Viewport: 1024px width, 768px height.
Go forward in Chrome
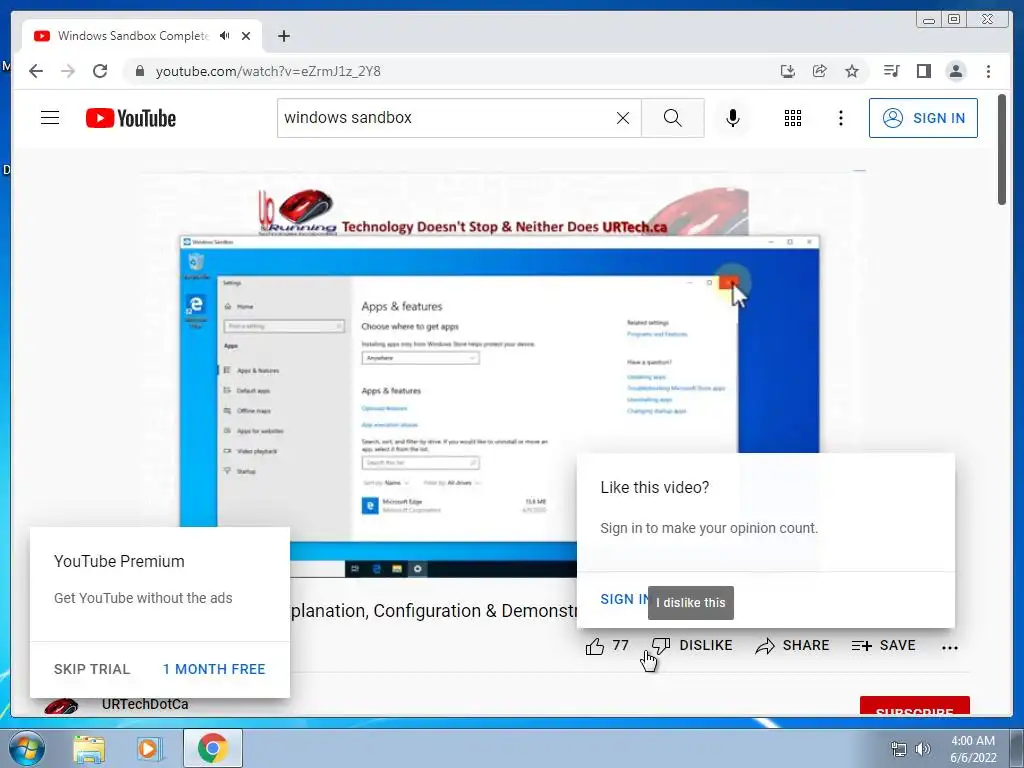[x=68, y=71]
